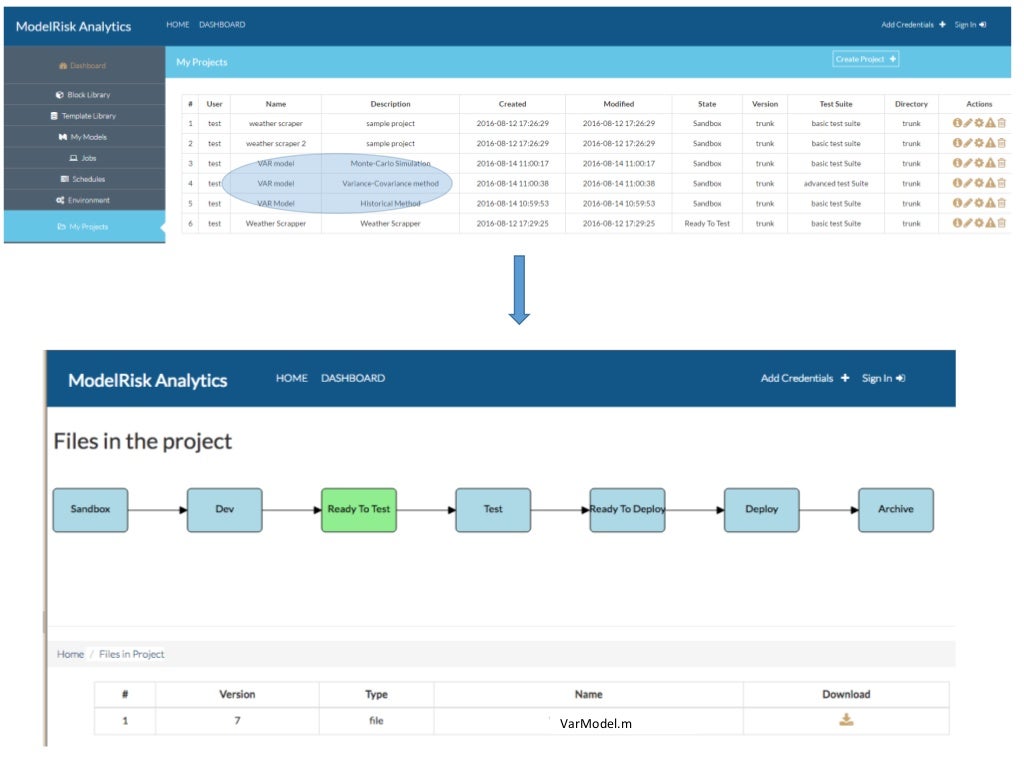Edit weather scraper 2 using the pencil icon
The image size is (1024, 768).
[x=968, y=143]
